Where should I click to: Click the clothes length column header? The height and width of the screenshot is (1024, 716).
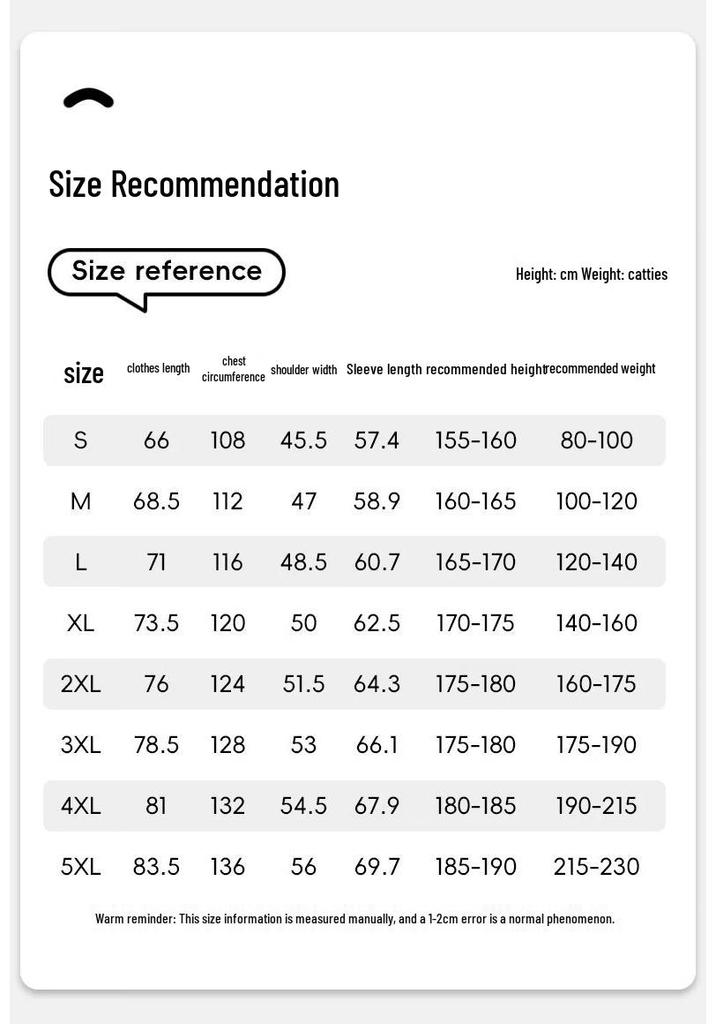tap(158, 368)
